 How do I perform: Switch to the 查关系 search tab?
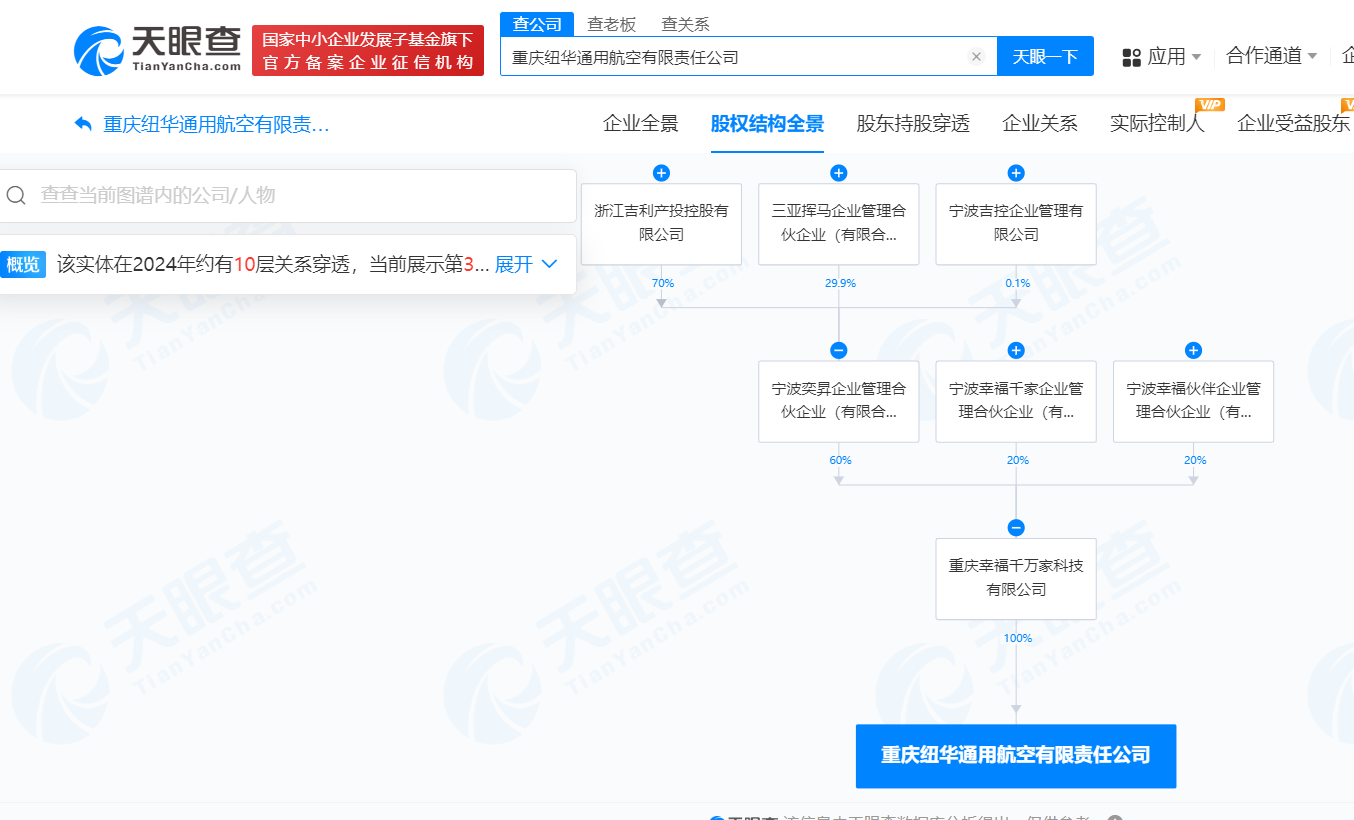pyautogui.click(x=686, y=25)
